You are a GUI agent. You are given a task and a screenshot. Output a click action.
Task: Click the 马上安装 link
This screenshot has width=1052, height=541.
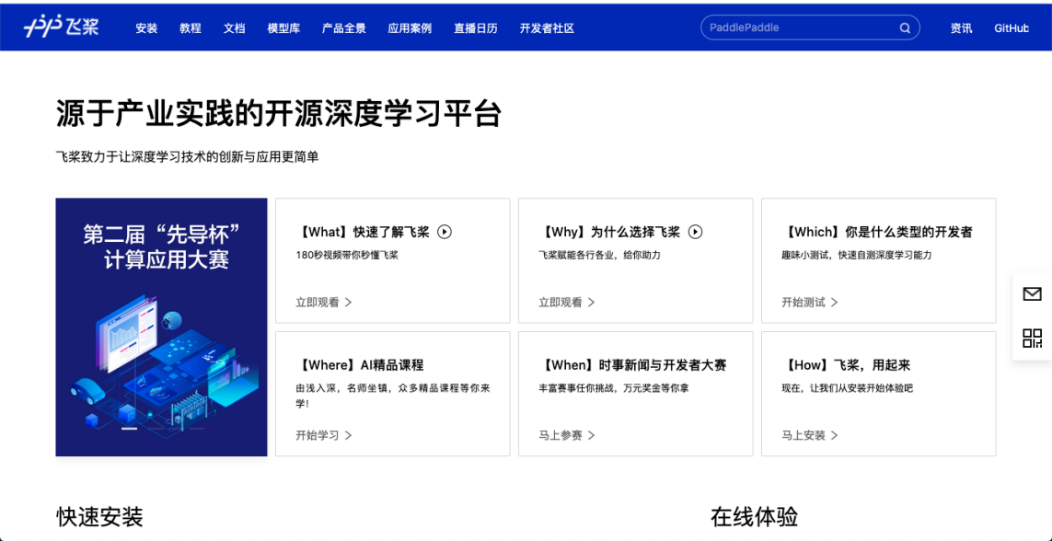tap(809, 435)
